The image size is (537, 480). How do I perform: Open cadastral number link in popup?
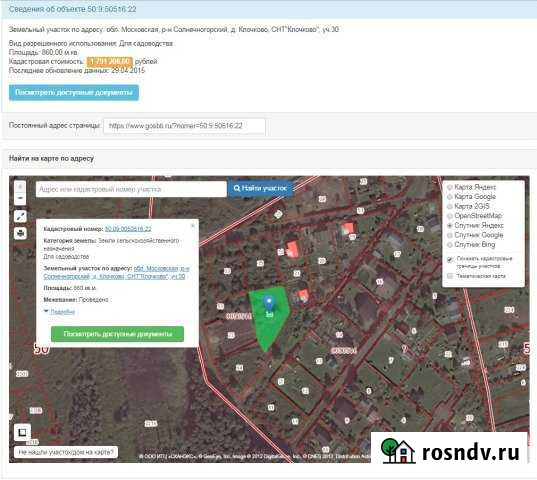pyautogui.click(x=128, y=229)
